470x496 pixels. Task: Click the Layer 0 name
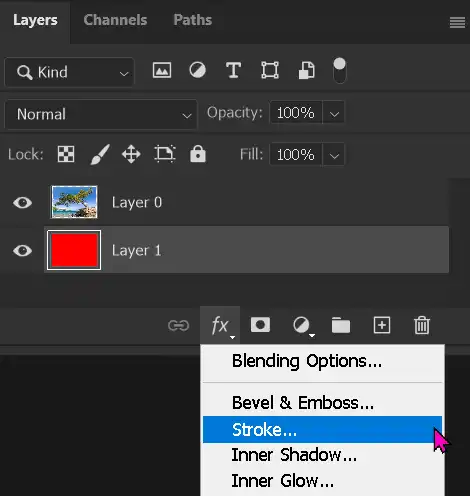(x=137, y=203)
